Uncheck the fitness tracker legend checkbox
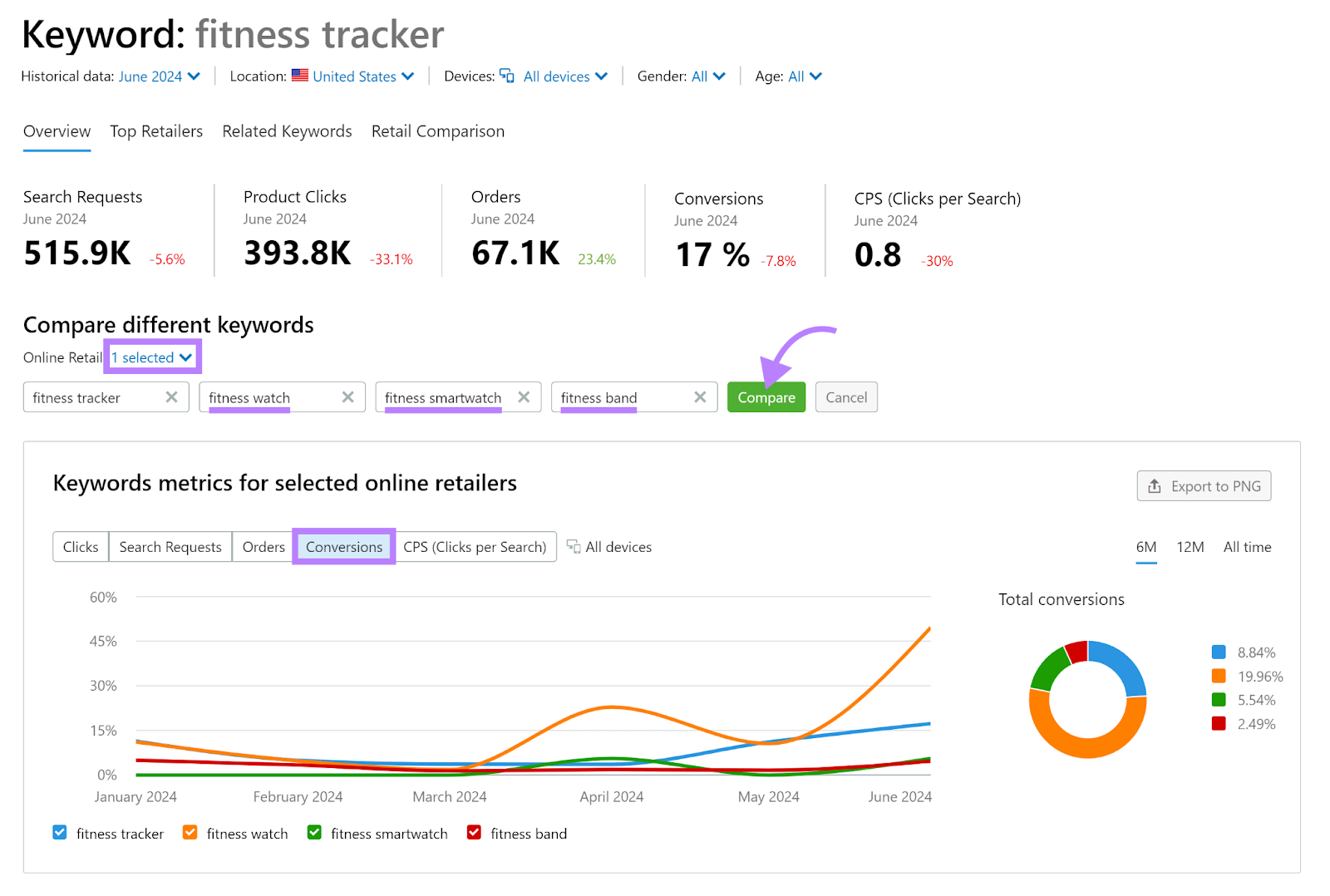 60,833
